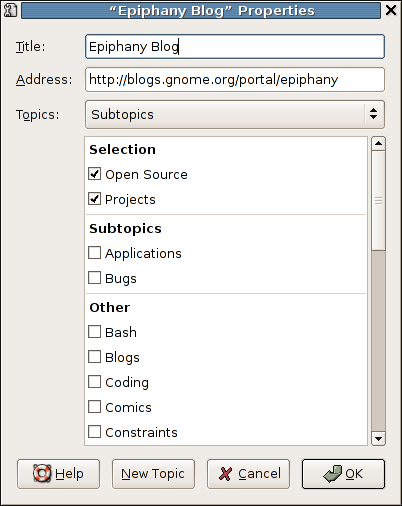
Task: Click the New Topic button
Action: point(153,474)
